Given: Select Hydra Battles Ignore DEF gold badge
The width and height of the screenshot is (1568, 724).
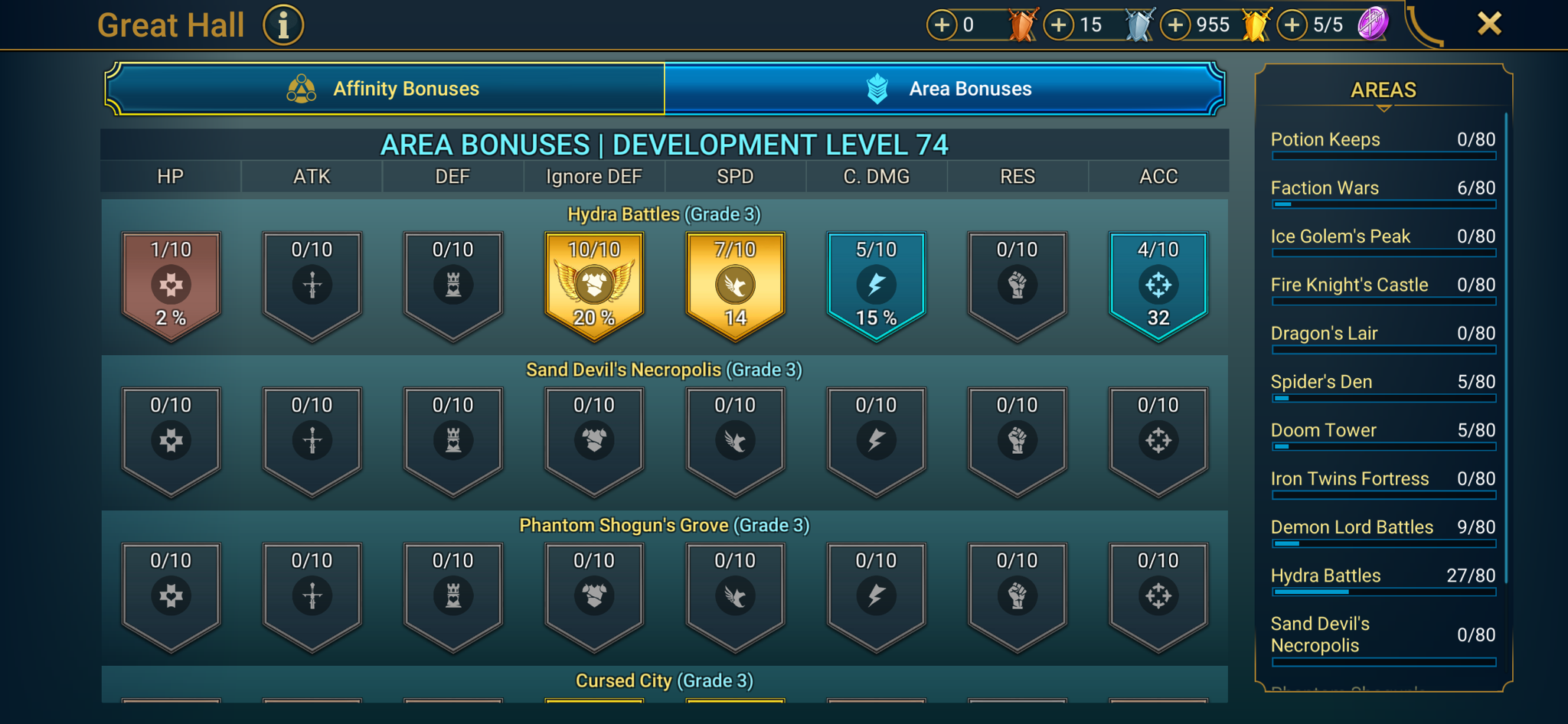Looking at the screenshot, I should pos(594,286).
